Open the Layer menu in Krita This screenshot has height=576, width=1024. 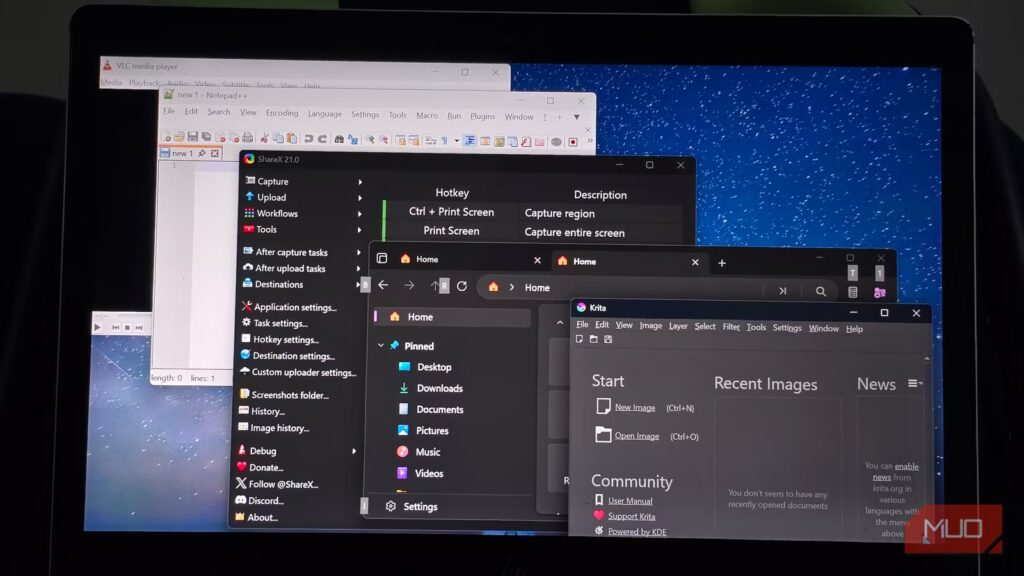click(678, 326)
